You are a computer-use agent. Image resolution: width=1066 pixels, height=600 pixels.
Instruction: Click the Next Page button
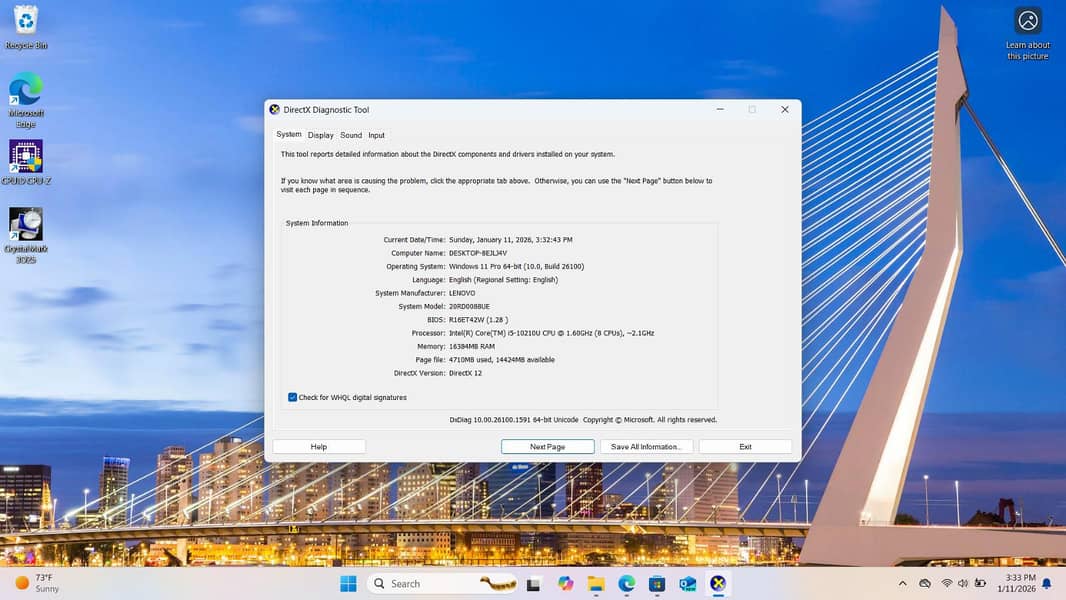click(547, 447)
